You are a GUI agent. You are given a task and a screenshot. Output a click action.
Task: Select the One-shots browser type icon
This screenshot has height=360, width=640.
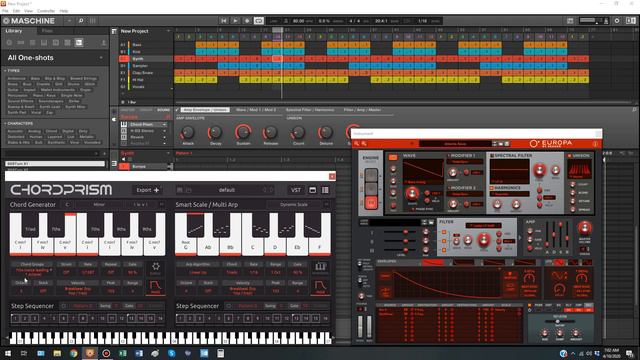(79, 42)
